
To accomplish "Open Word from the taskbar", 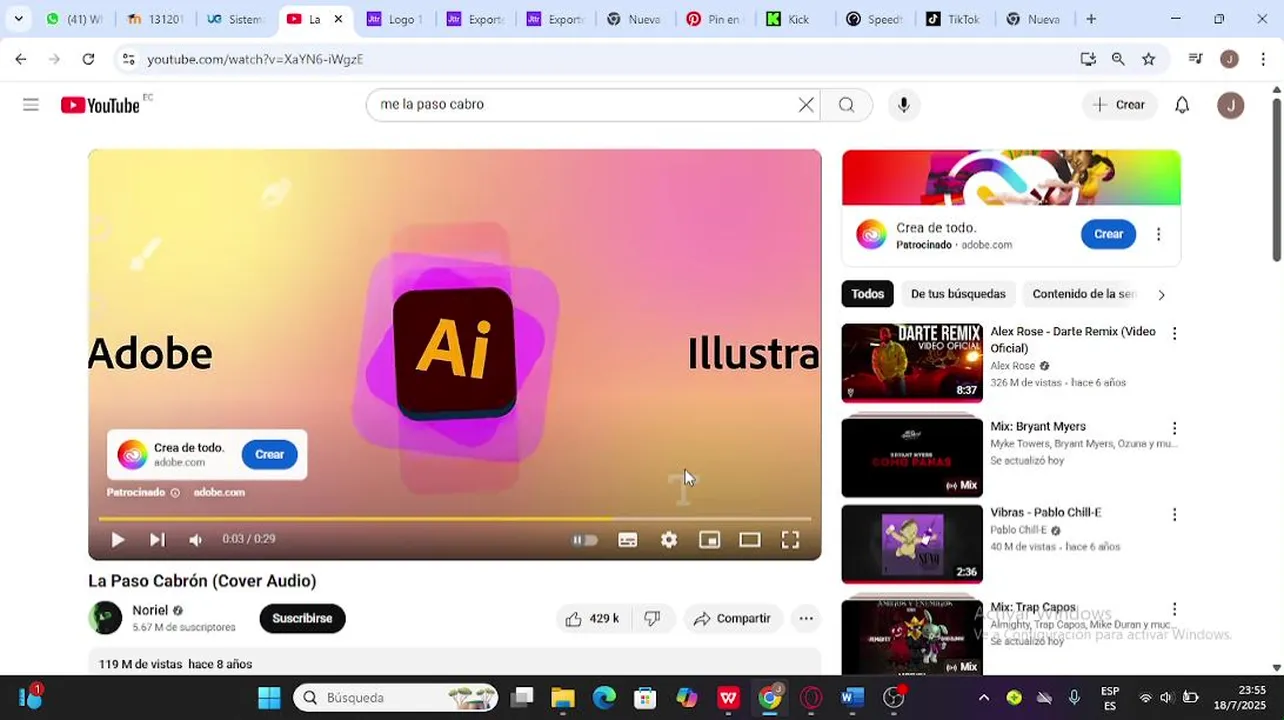I will click(852, 697).
